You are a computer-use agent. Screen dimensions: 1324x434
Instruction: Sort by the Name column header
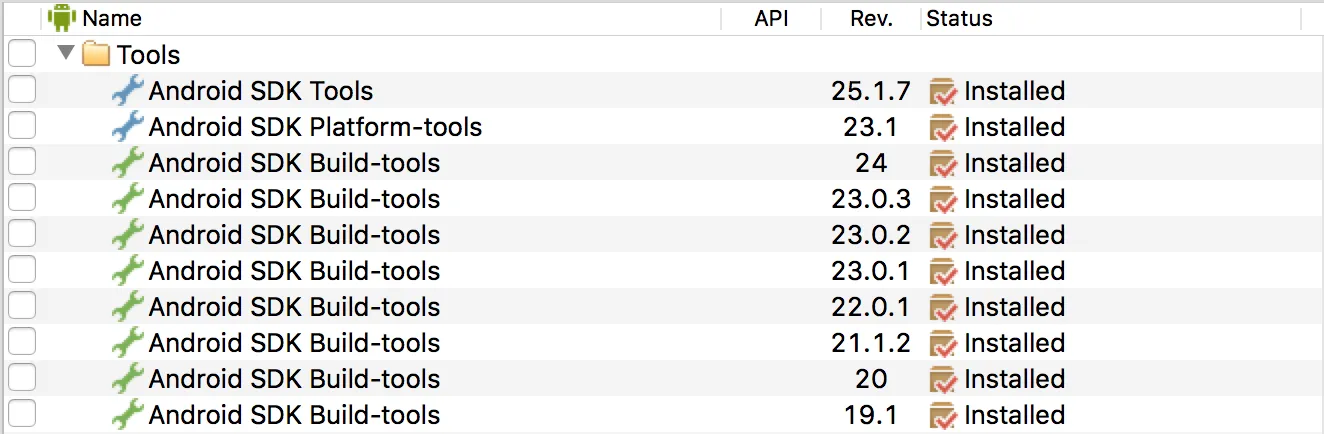pyautogui.click(x=112, y=18)
